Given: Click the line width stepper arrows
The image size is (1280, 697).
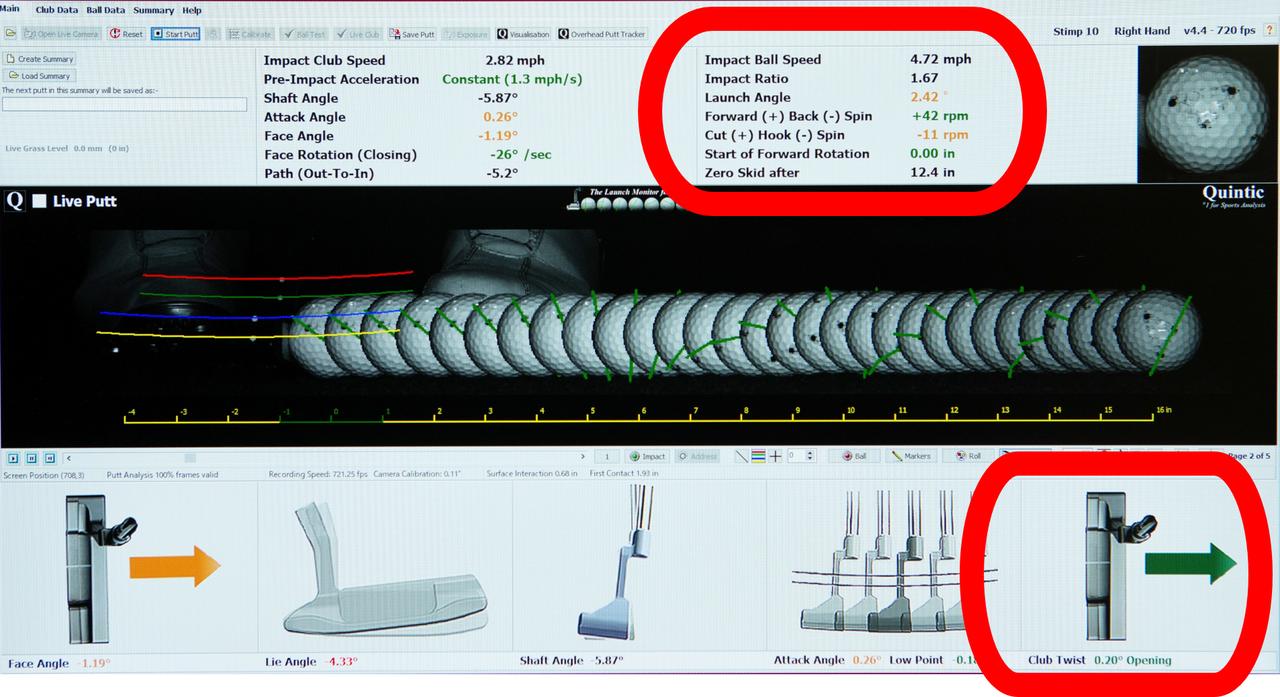Looking at the screenshot, I should (810, 456).
